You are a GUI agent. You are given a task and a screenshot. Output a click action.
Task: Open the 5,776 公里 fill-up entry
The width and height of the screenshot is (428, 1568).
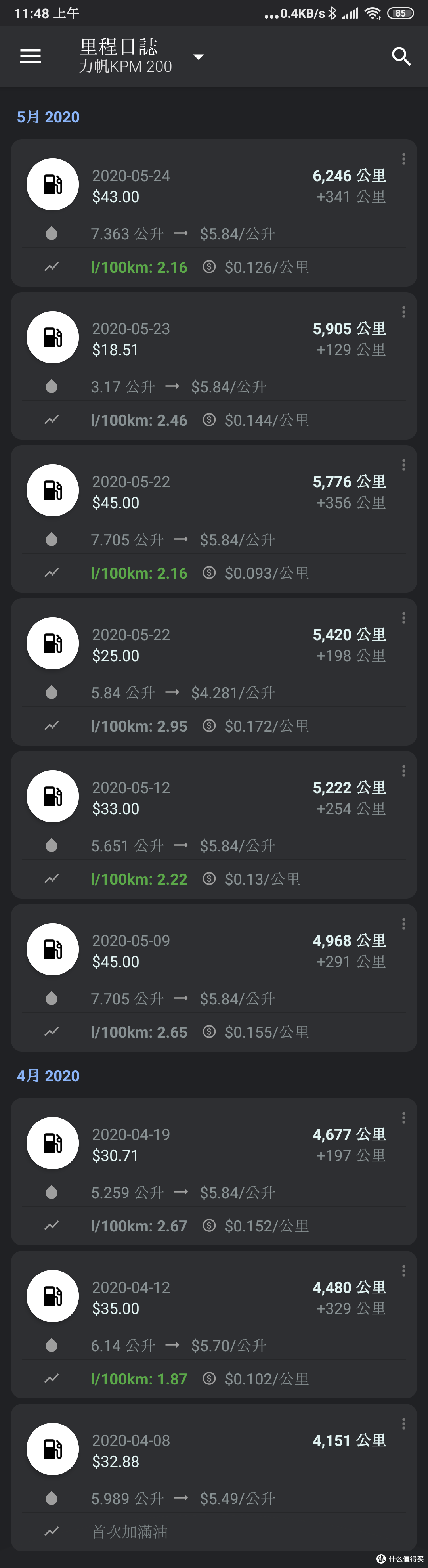[x=214, y=519]
